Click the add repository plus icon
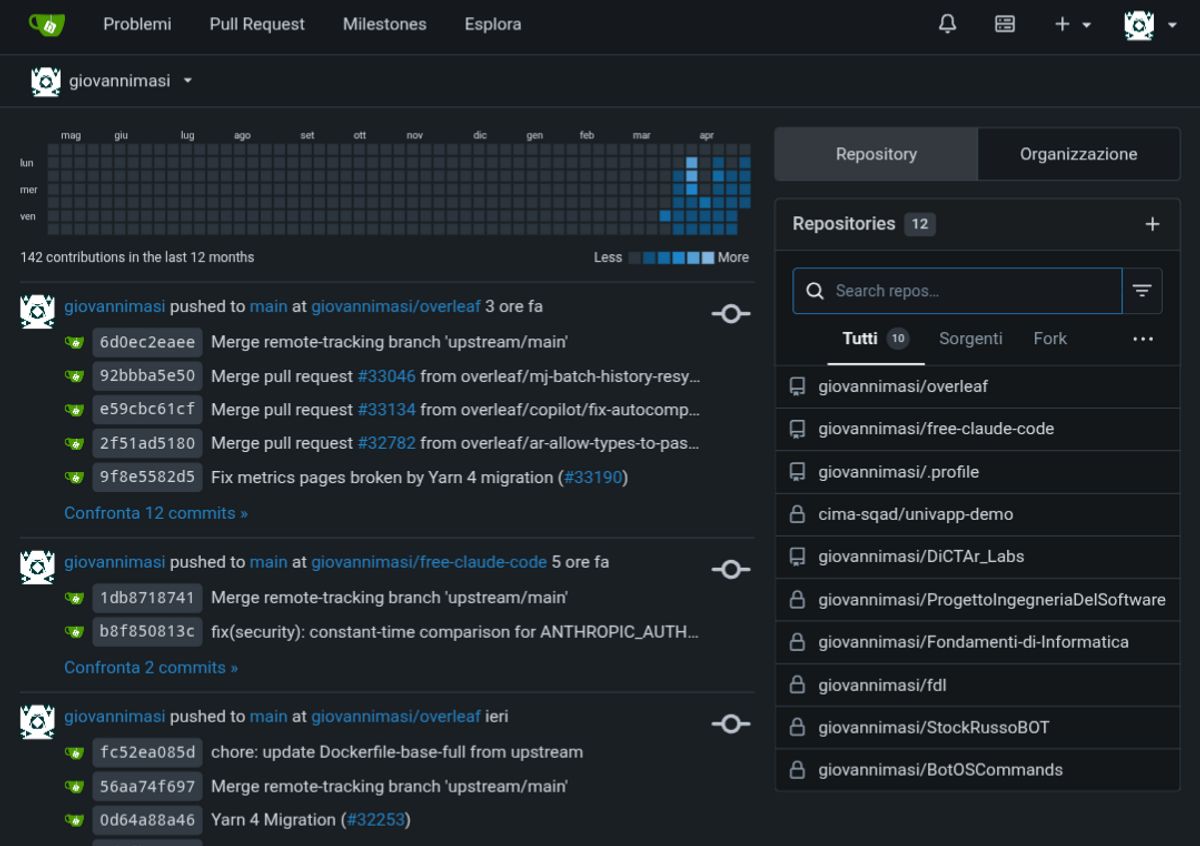This screenshot has height=846, width=1200. [x=1152, y=224]
